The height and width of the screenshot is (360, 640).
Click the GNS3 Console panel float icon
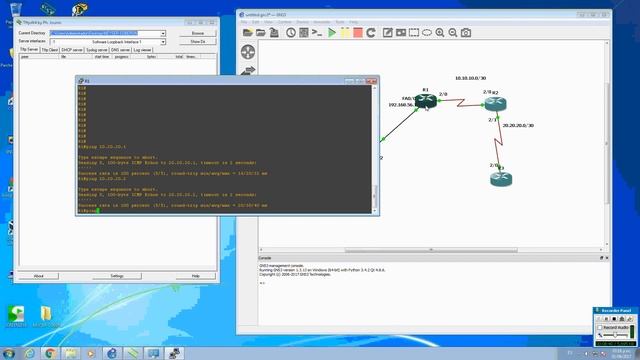[x=601, y=258]
